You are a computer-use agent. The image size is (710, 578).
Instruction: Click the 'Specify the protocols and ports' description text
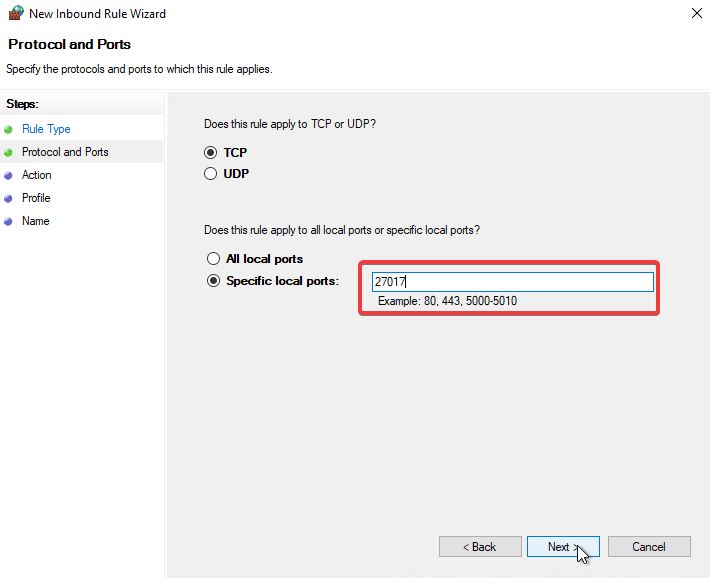139,69
